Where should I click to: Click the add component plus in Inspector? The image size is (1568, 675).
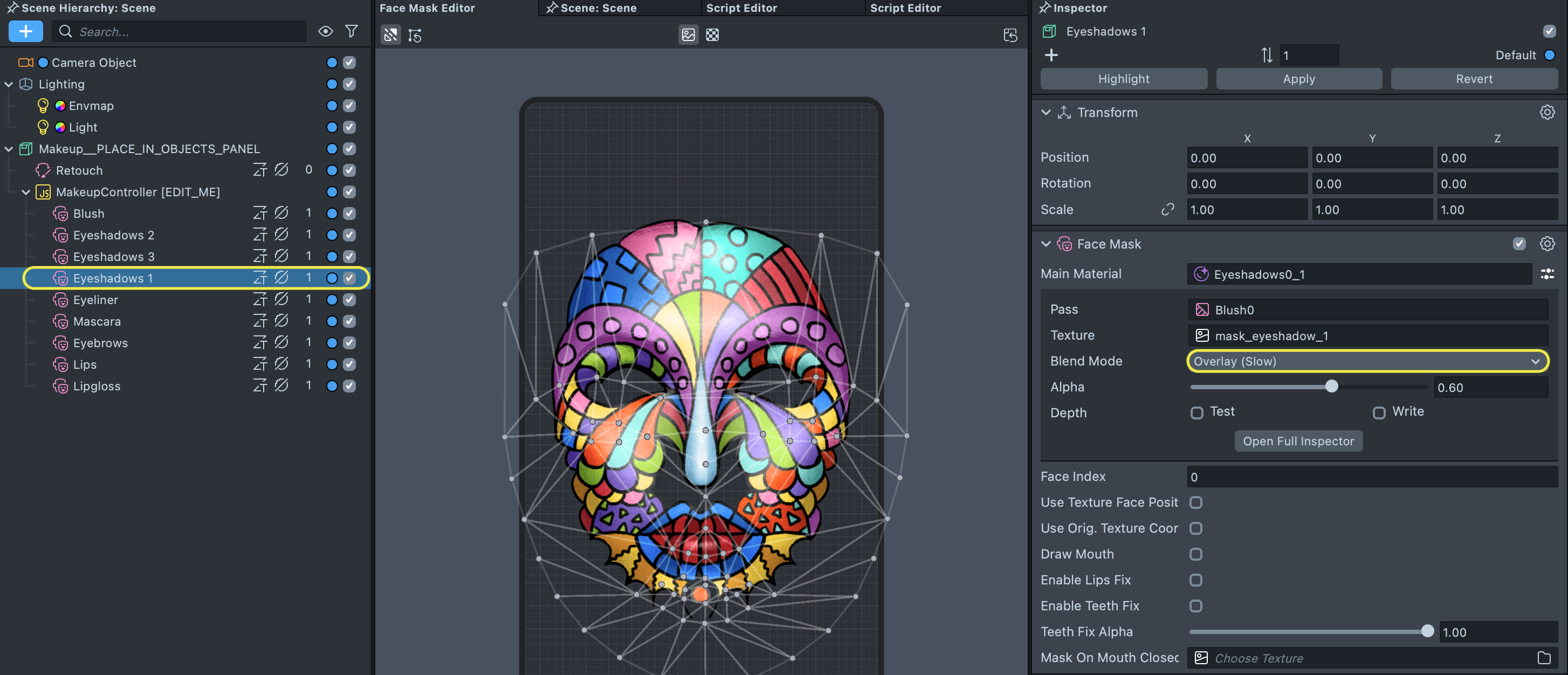tap(1051, 56)
